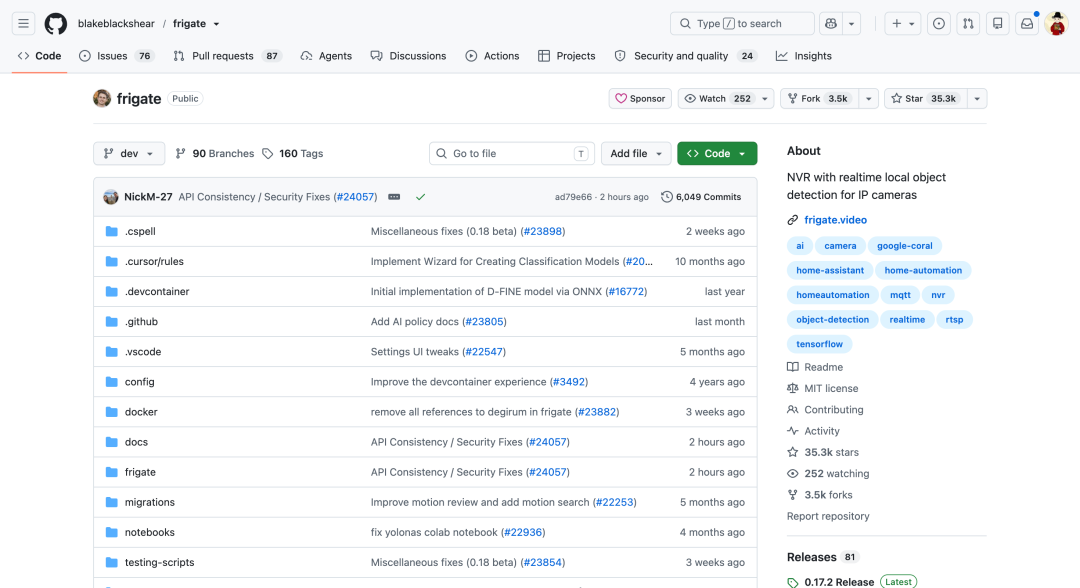Image resolution: width=1080 pixels, height=588 pixels.
Task: Click the migrations folder icon
Action: [112, 502]
